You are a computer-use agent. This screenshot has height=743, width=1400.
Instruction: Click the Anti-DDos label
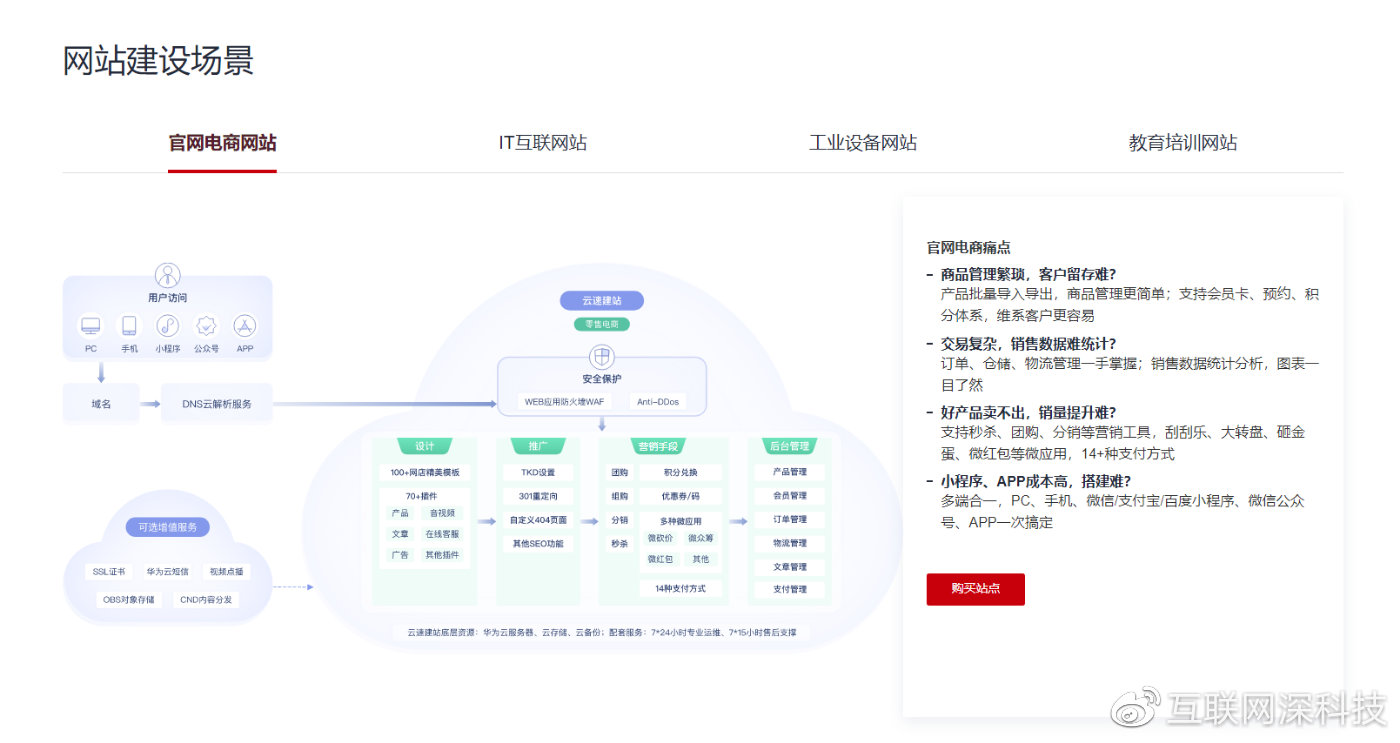[658, 401]
